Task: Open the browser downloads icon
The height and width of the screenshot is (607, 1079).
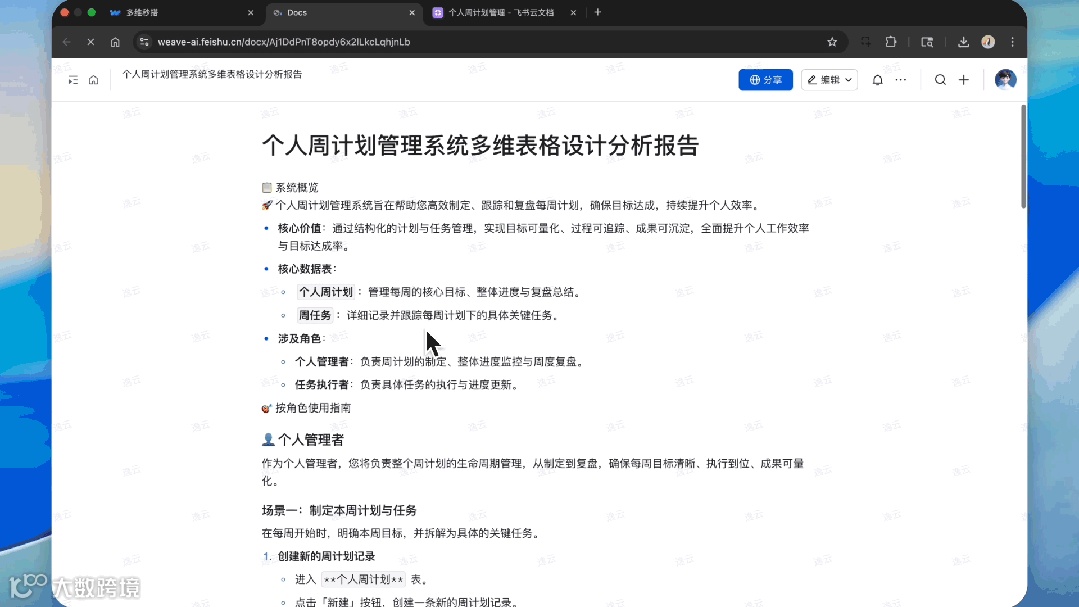Action: (963, 42)
